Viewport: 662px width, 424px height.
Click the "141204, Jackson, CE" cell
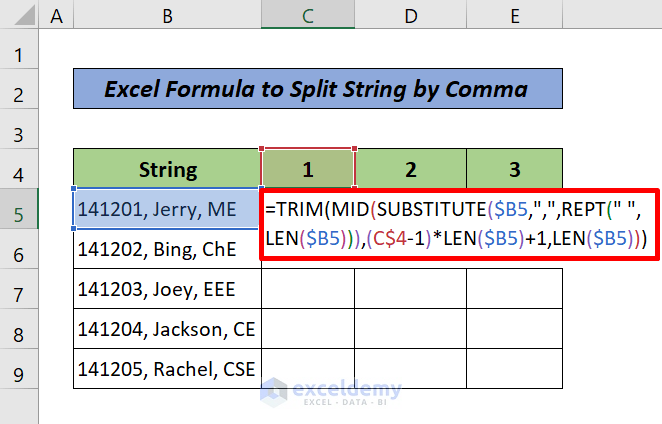[x=167, y=329]
